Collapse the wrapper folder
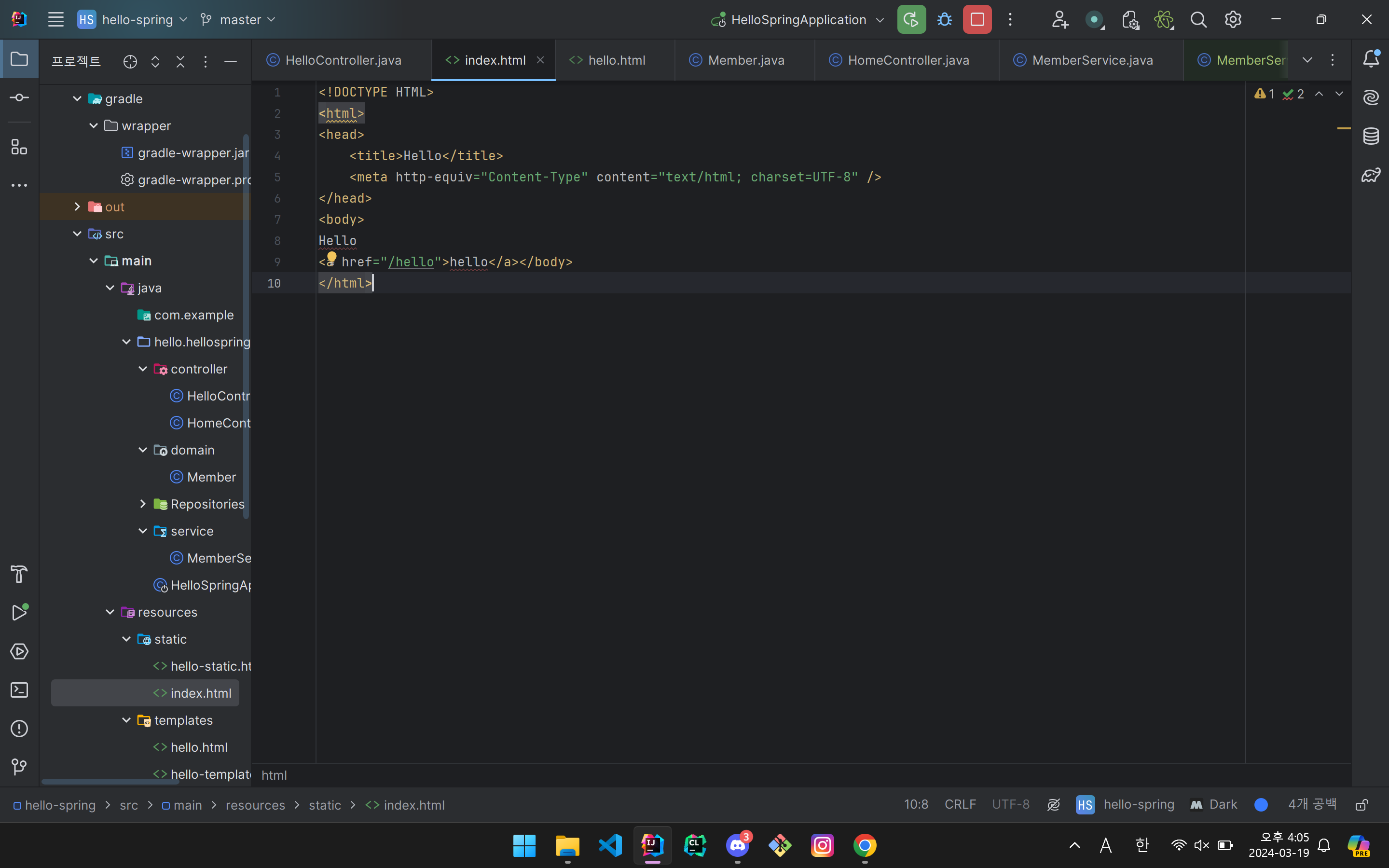Image resolution: width=1389 pixels, height=868 pixels. click(x=94, y=125)
